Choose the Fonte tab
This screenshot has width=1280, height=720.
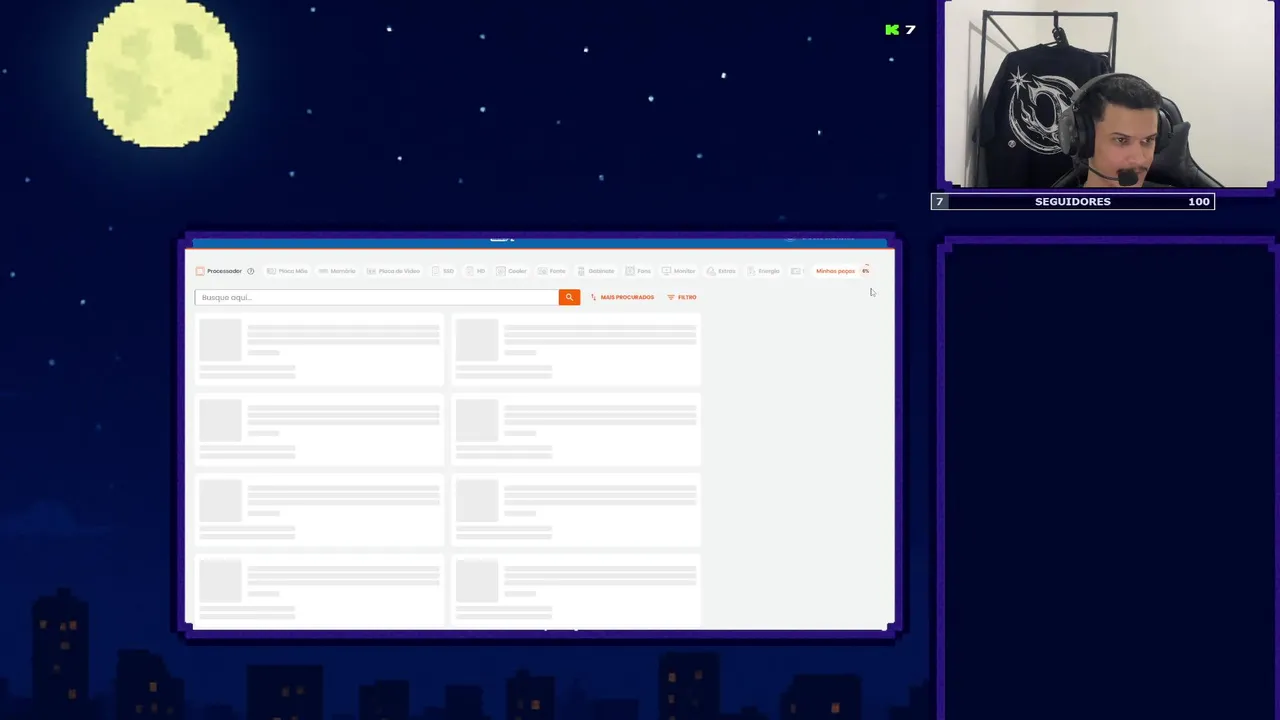[552, 271]
